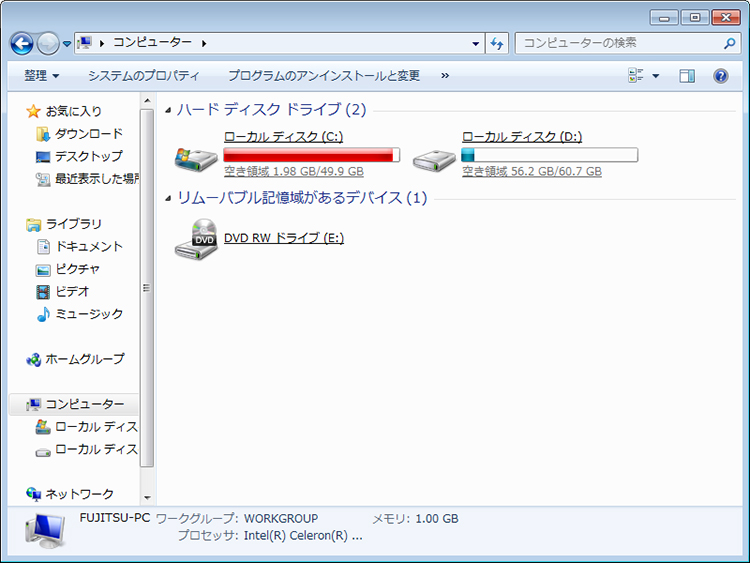This screenshot has width=750, height=563.
Task: Click the ライブラリ folder icon
Action: tap(33, 224)
